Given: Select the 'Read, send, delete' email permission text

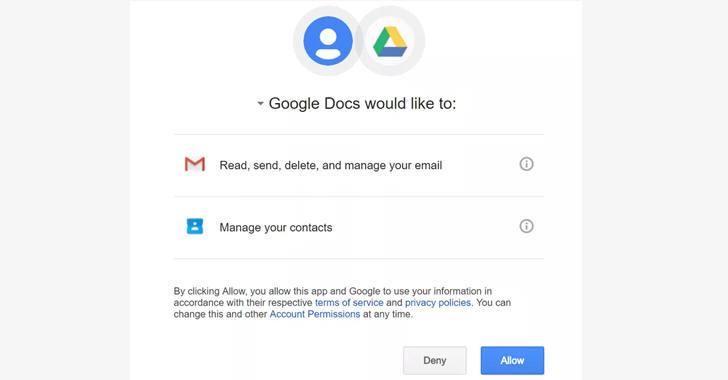Looking at the screenshot, I should 331,165.
